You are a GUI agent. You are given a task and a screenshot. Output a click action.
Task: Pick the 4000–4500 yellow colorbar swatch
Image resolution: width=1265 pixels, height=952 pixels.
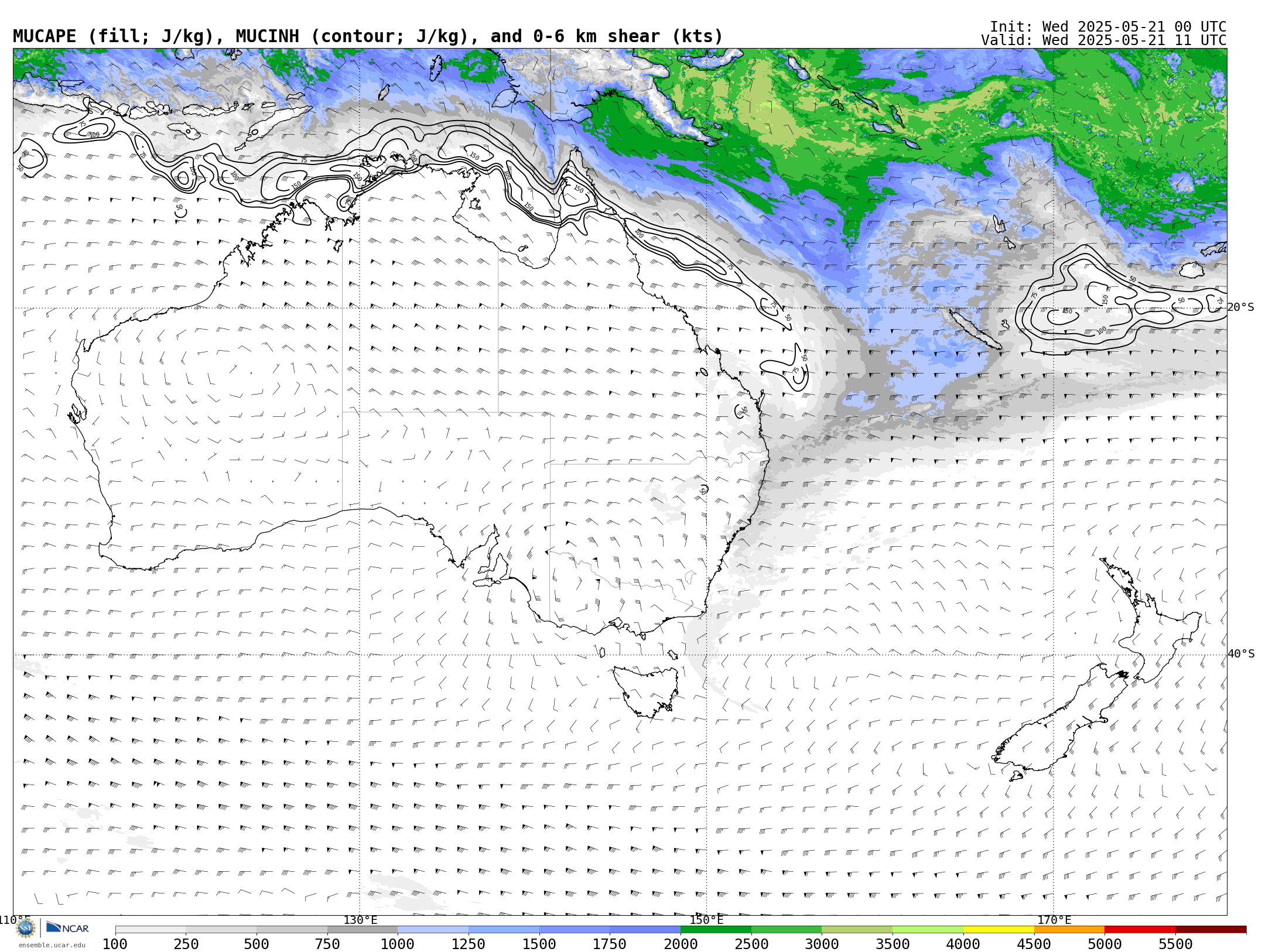tap(999, 930)
